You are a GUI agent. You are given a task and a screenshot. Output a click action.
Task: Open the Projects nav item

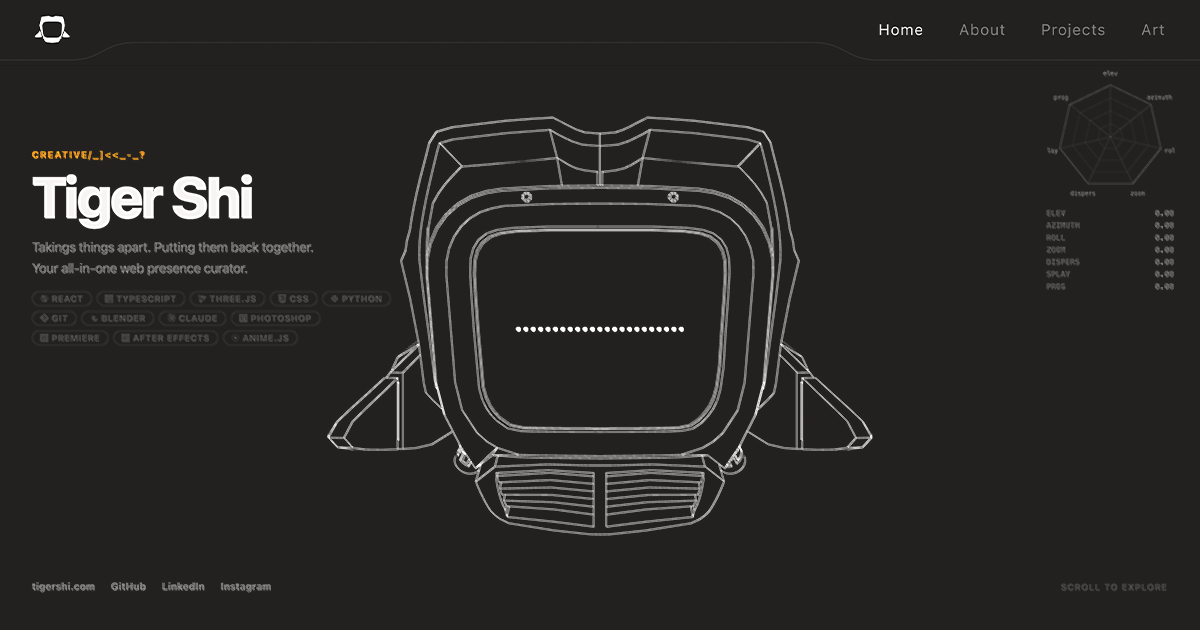click(x=1073, y=30)
